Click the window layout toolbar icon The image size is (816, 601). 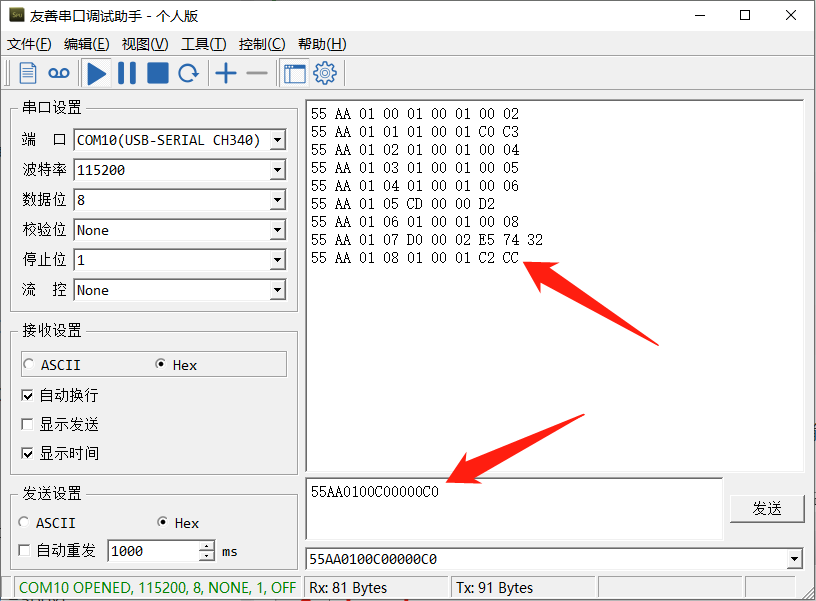[294, 73]
